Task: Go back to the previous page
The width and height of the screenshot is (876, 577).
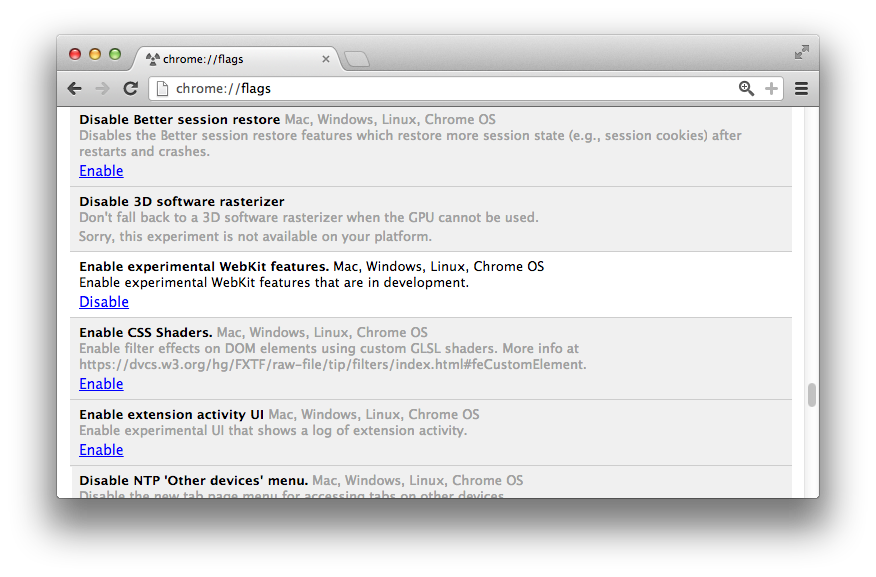Action: [75, 89]
